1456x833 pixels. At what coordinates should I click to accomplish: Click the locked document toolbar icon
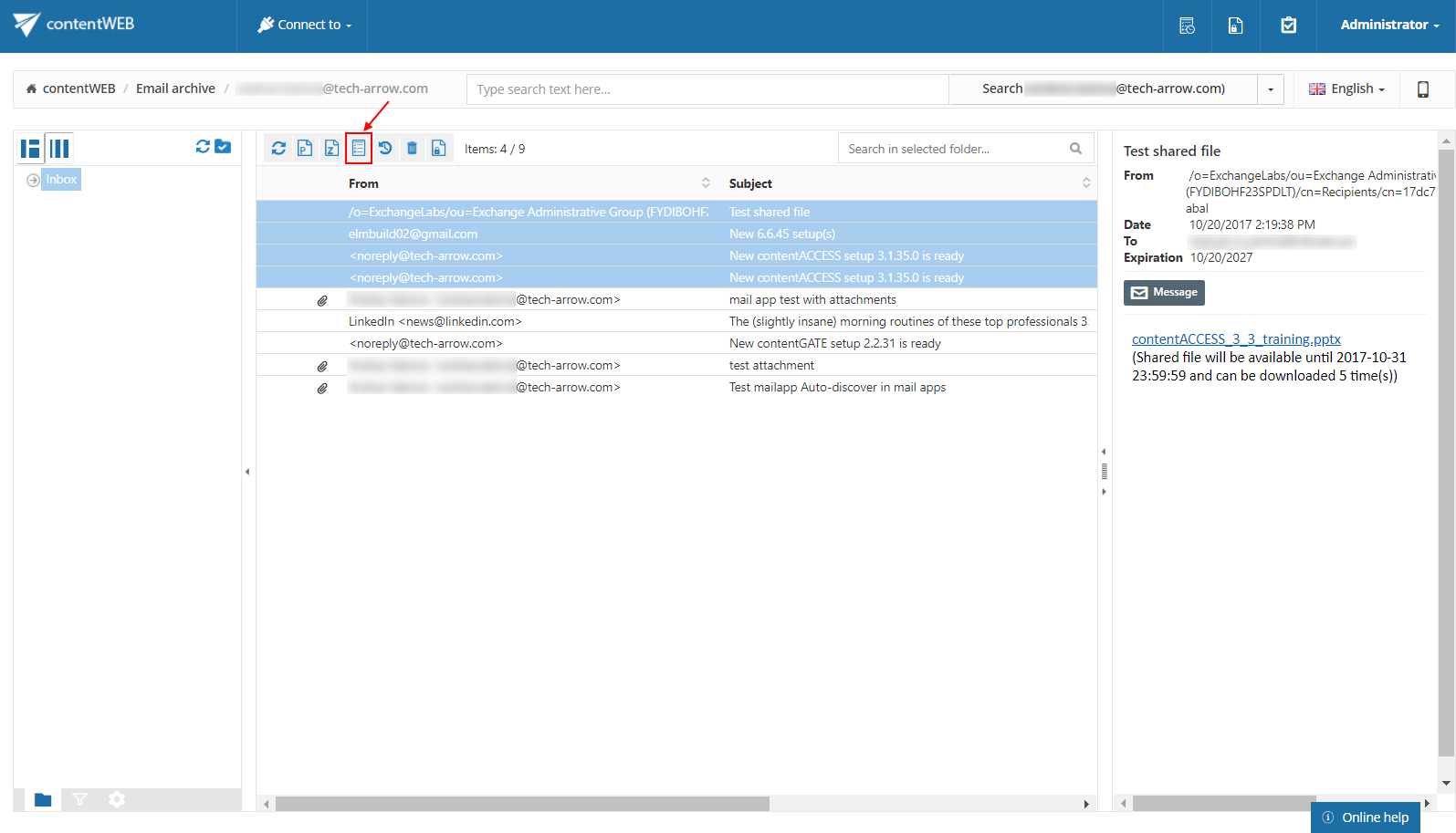click(x=438, y=148)
